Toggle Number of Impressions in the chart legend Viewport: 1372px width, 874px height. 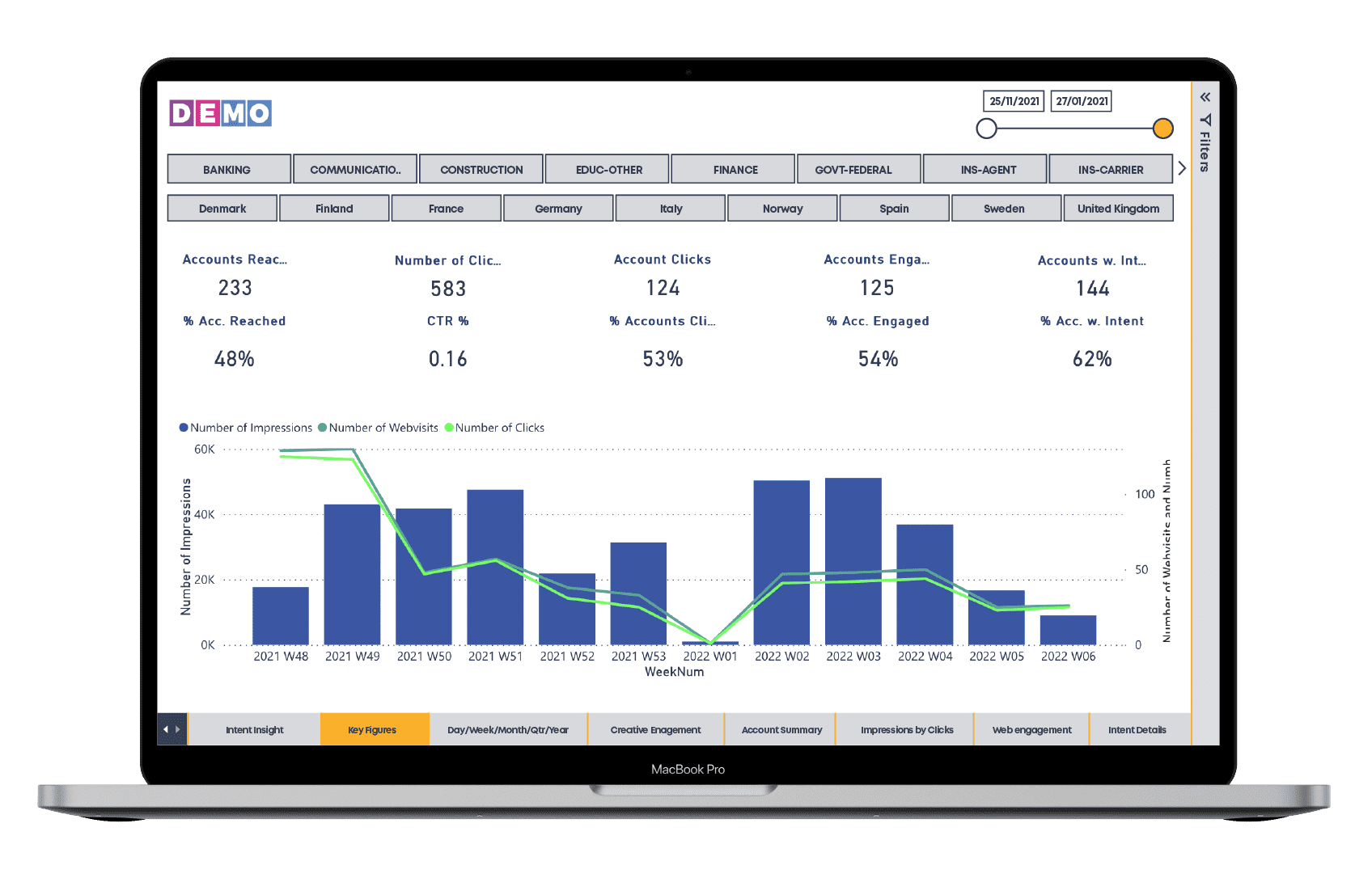tap(245, 427)
